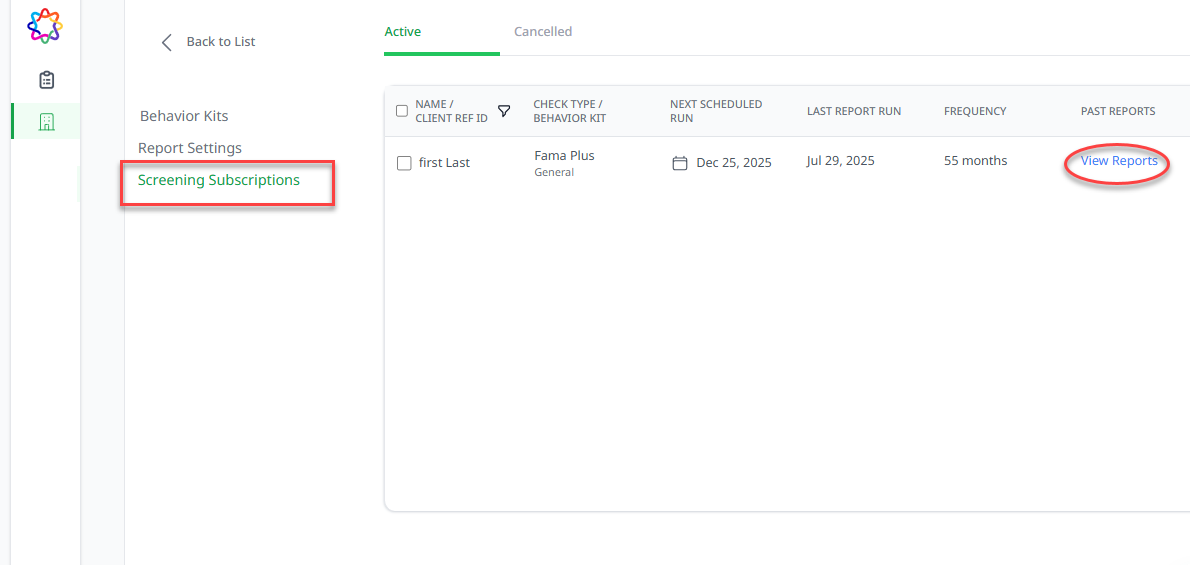Image resolution: width=1190 pixels, height=565 pixels.
Task: Click the Frequency column header
Action: click(975, 112)
